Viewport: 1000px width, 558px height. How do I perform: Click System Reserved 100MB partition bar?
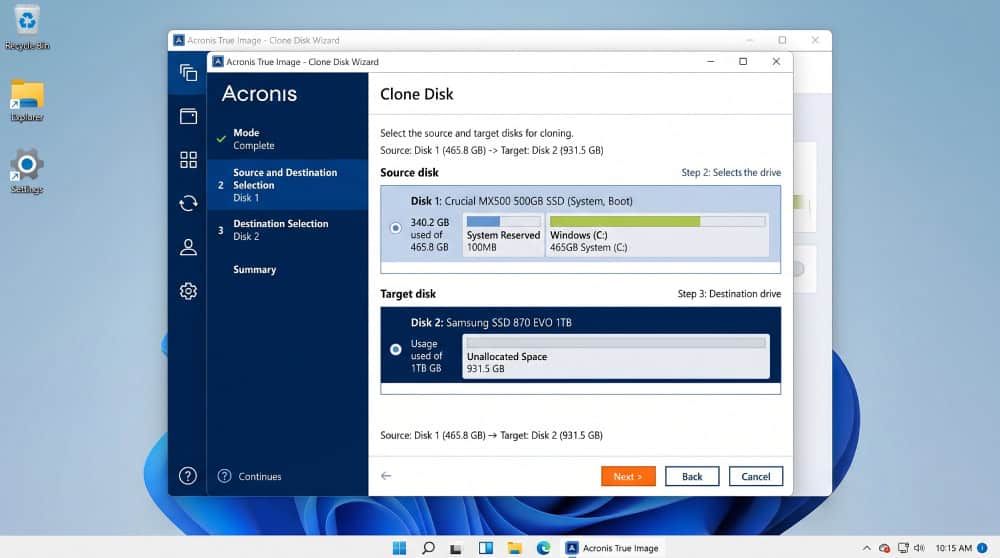point(503,221)
